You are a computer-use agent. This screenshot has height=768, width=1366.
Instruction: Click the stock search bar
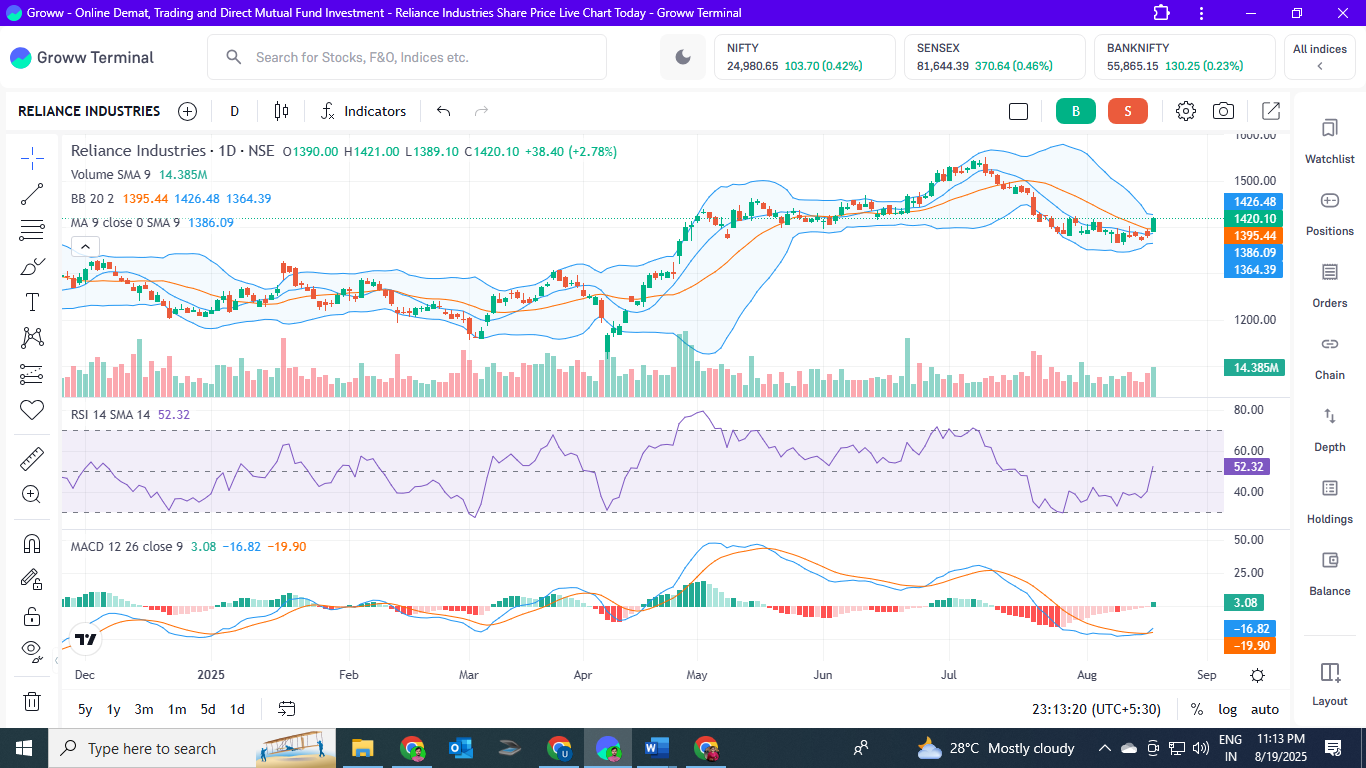click(x=406, y=57)
